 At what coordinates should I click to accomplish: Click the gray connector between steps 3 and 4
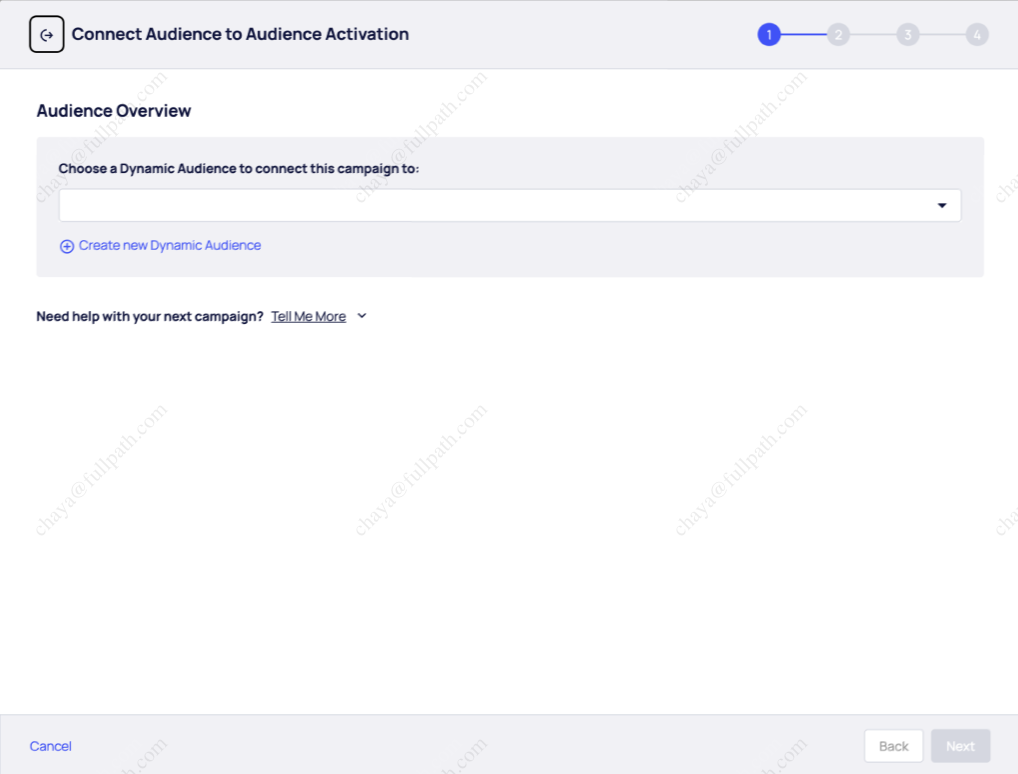pos(942,35)
